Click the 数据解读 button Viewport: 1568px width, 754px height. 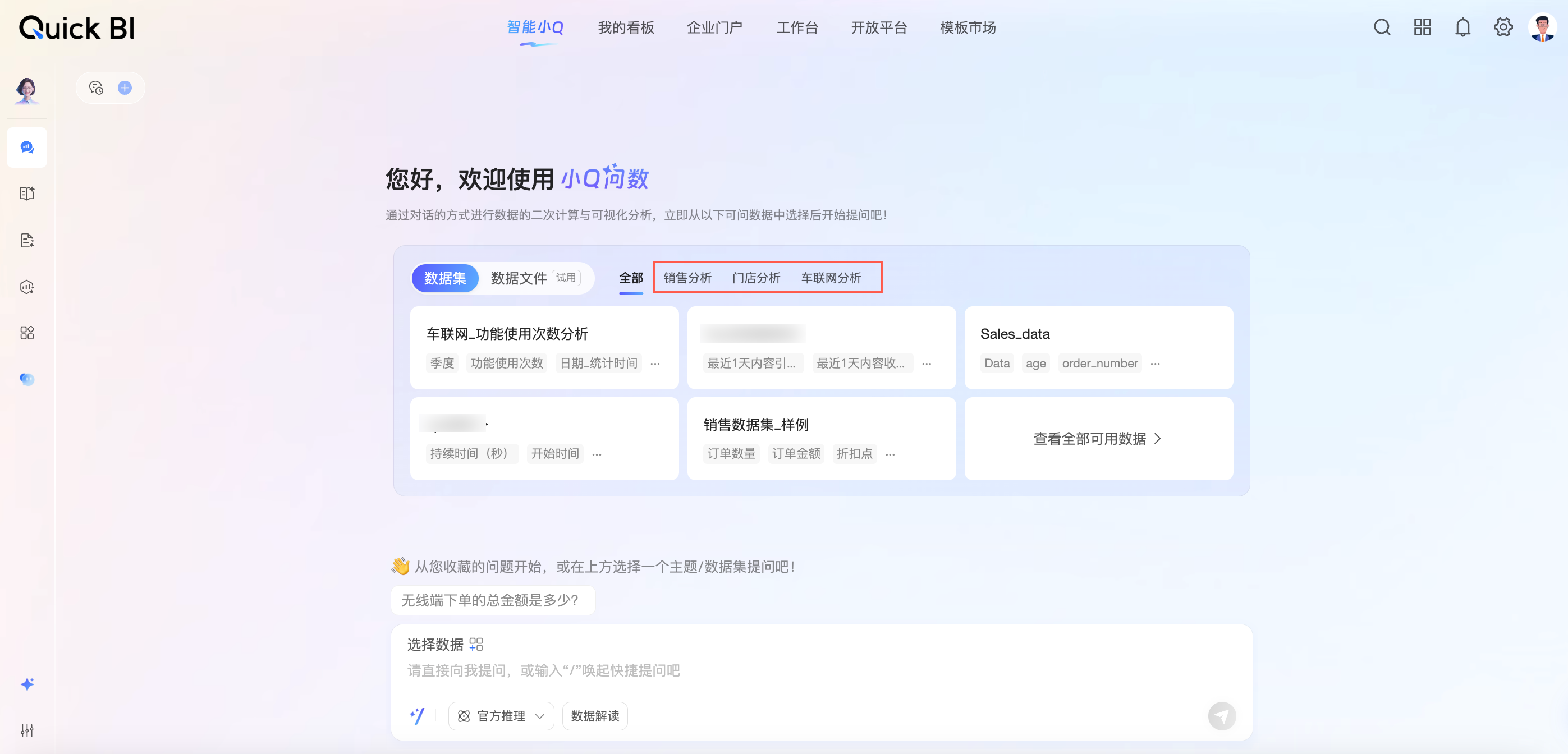595,716
